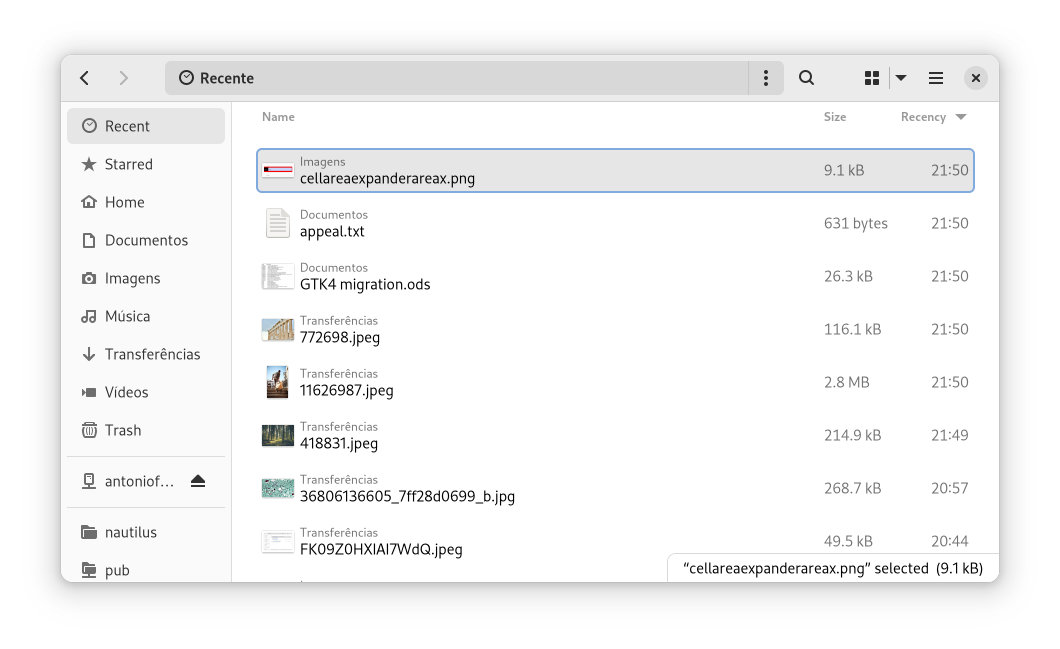The image size is (1060, 649).
Task: Click the 20:57 recency time
Action: point(949,488)
